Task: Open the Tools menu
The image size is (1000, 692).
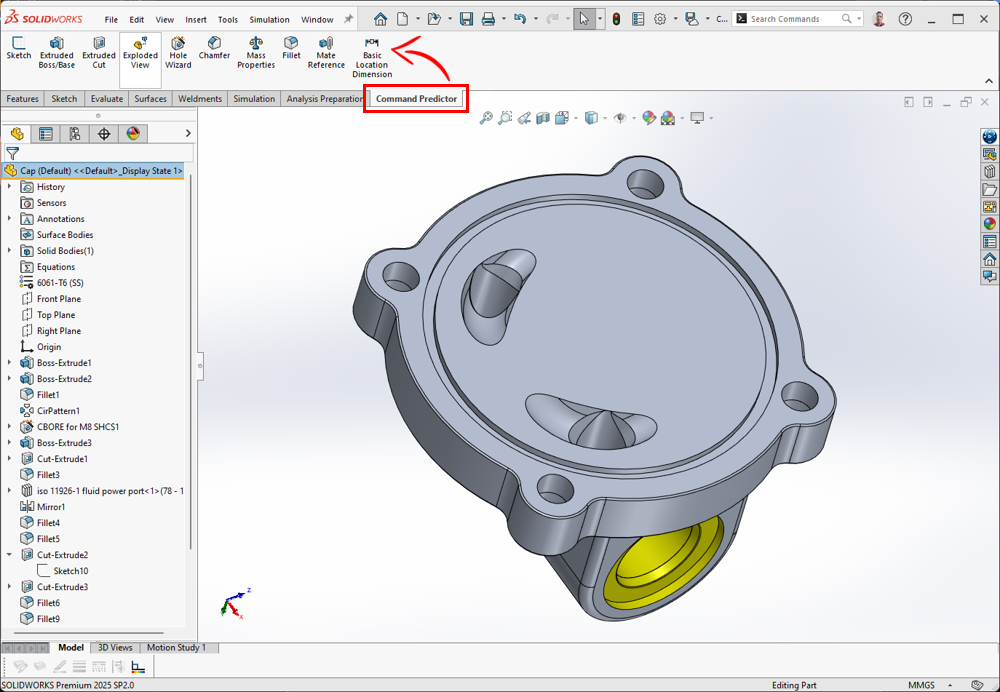Action: [228, 20]
